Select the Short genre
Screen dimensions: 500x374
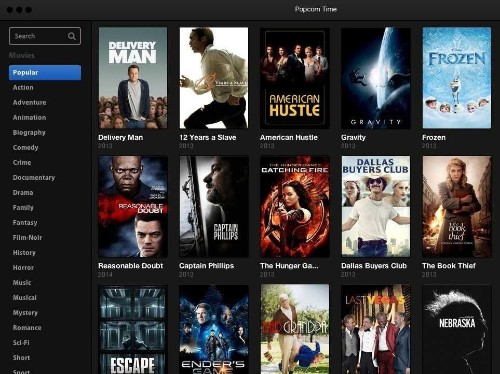[21, 357]
